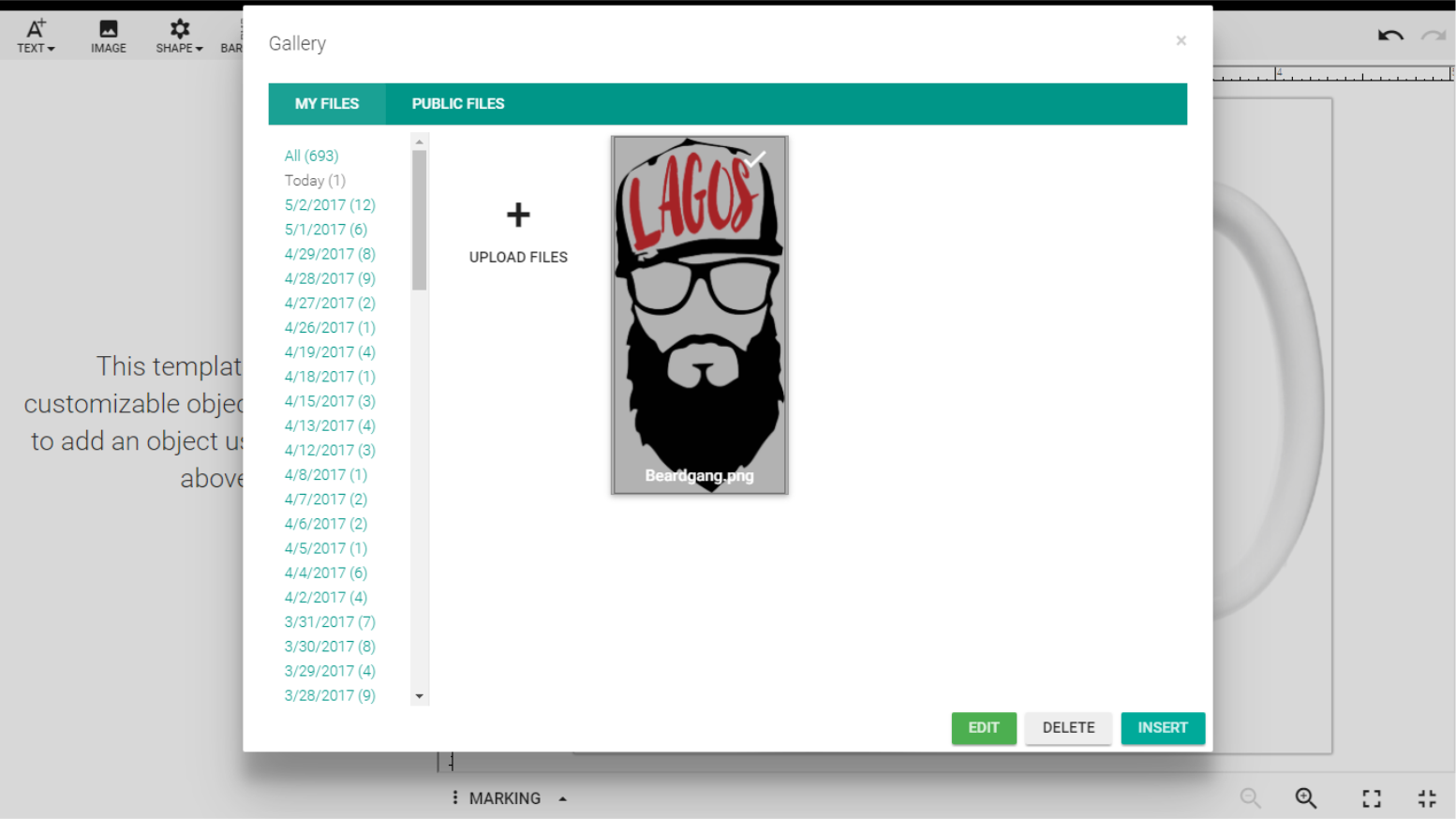Filter files by 3/30/2017 (8)

tap(330, 647)
